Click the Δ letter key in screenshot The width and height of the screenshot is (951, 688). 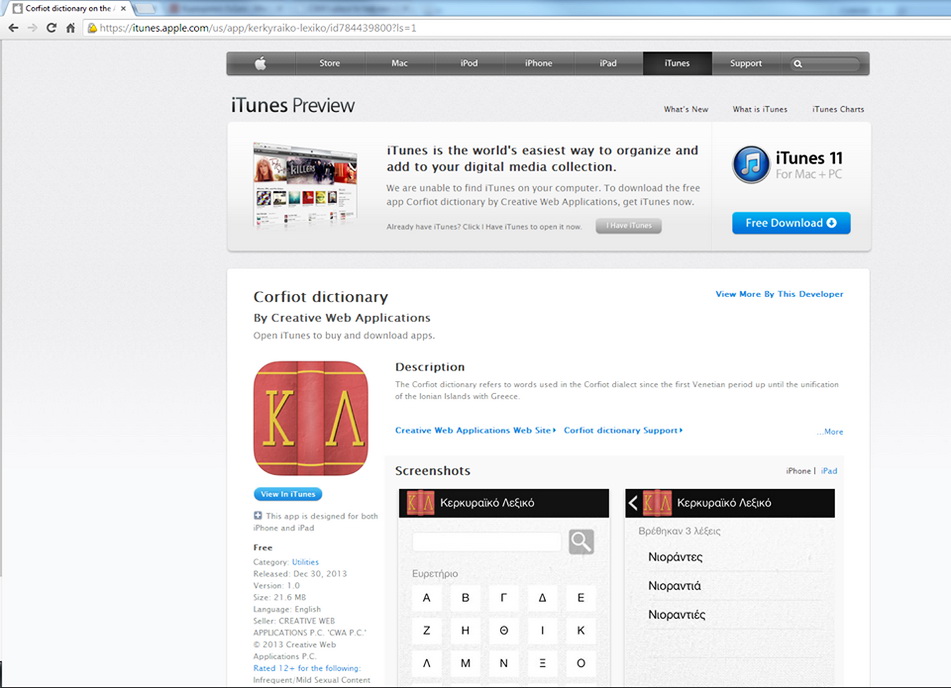point(542,598)
